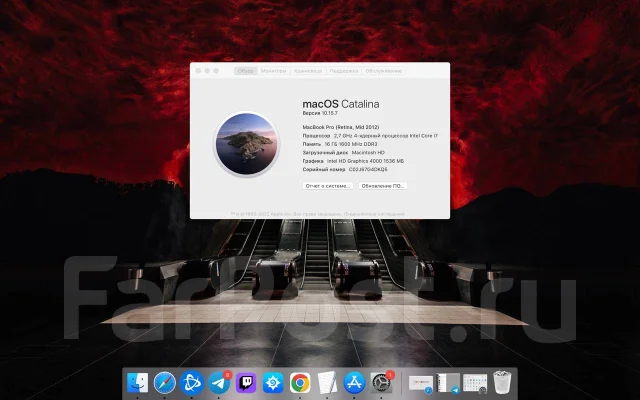The width and height of the screenshot is (640, 400).
Task: Switch to the Мониторы tab
Action: click(273, 71)
